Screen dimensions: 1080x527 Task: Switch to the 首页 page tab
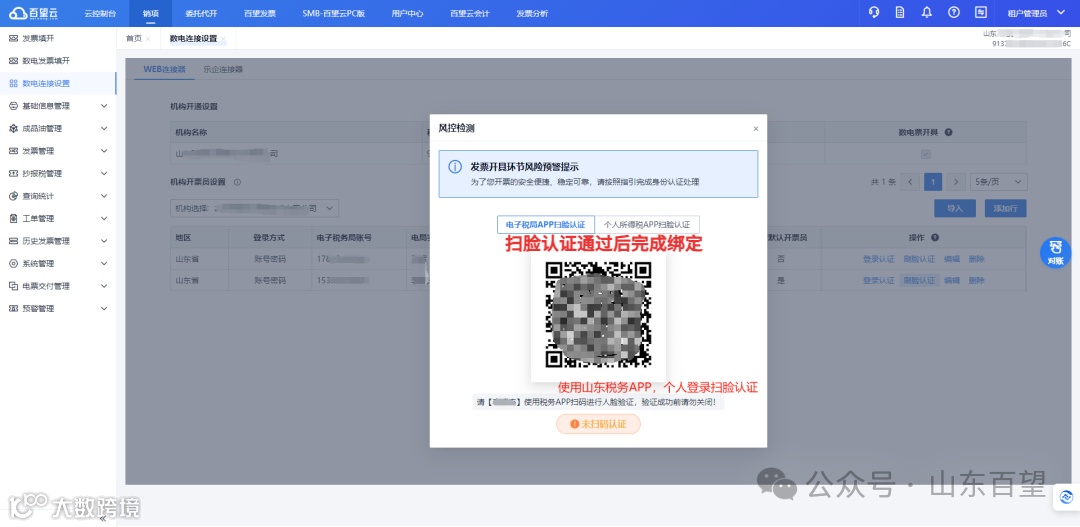134,39
